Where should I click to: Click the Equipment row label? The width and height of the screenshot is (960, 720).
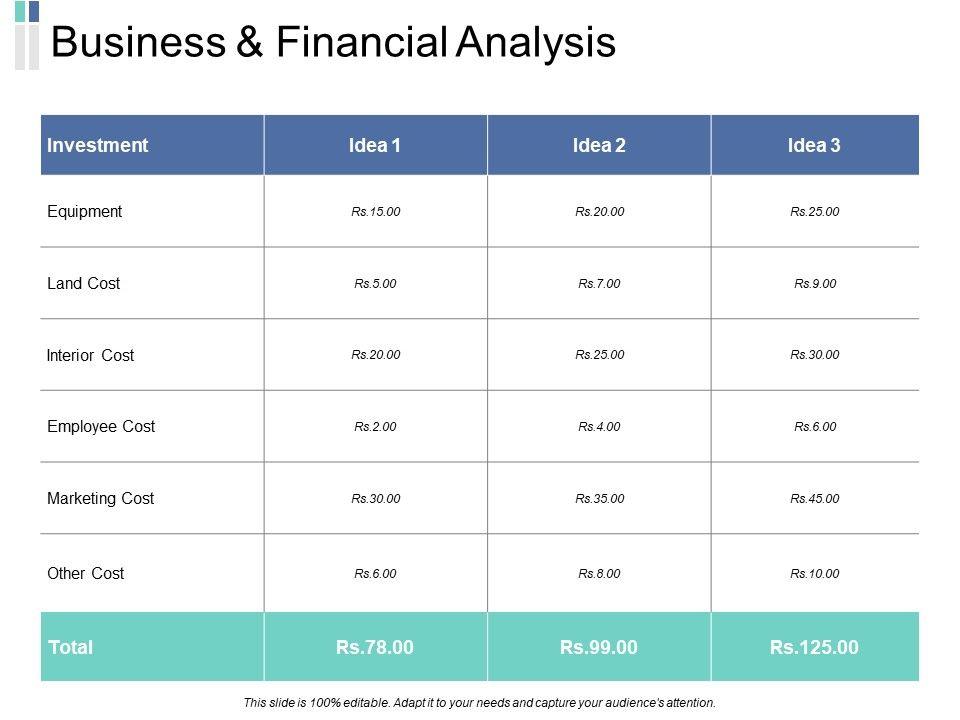(x=85, y=211)
